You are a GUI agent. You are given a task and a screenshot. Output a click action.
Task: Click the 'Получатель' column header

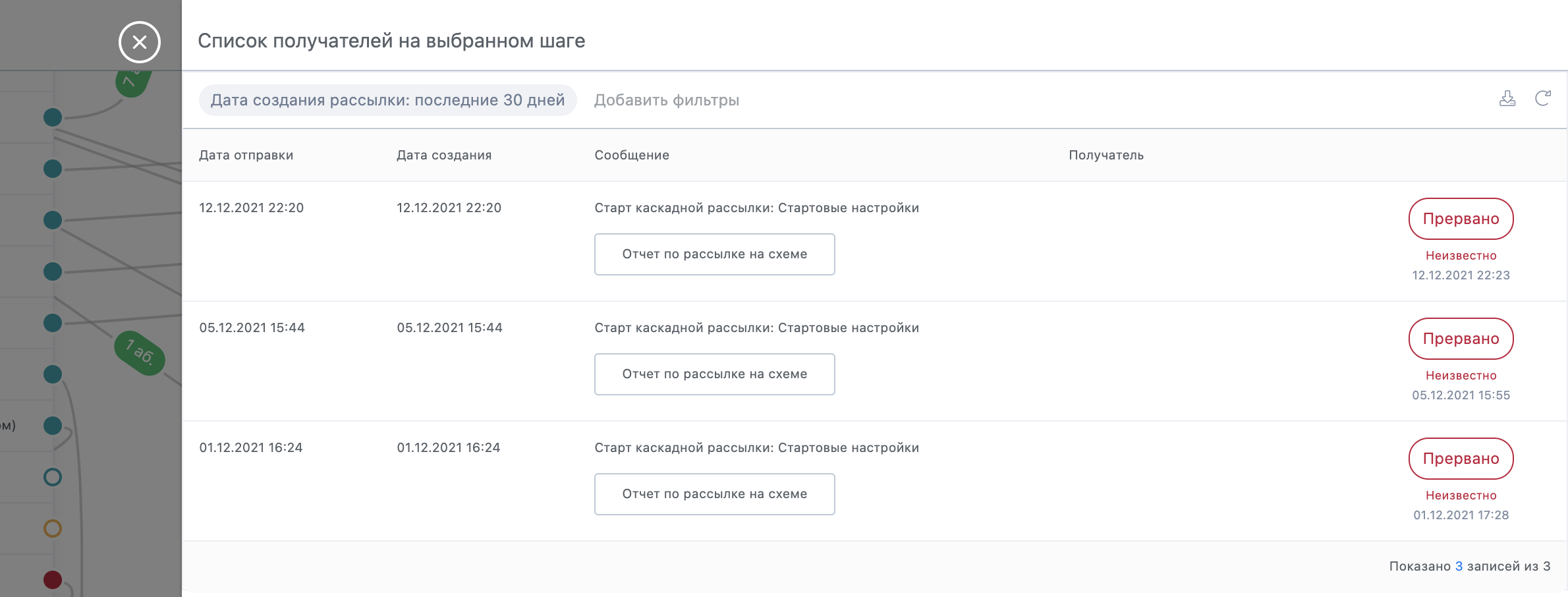(x=1106, y=156)
